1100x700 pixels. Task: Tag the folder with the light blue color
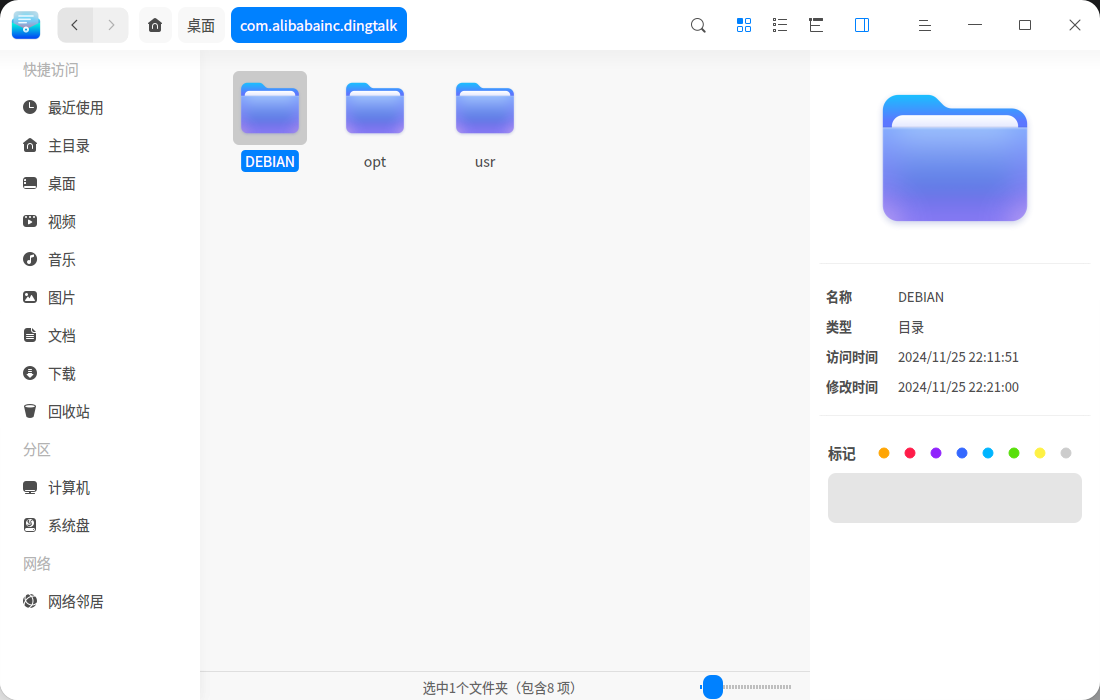point(988,453)
